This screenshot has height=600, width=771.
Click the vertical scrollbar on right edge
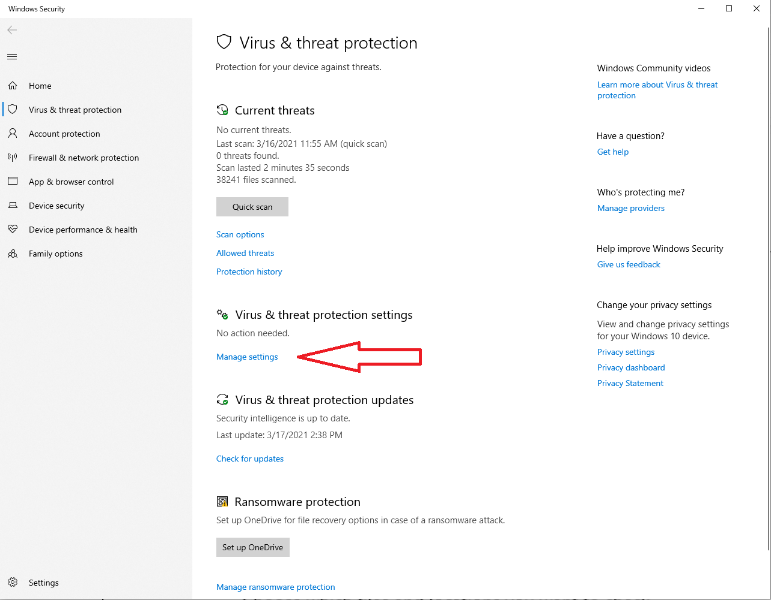769,290
